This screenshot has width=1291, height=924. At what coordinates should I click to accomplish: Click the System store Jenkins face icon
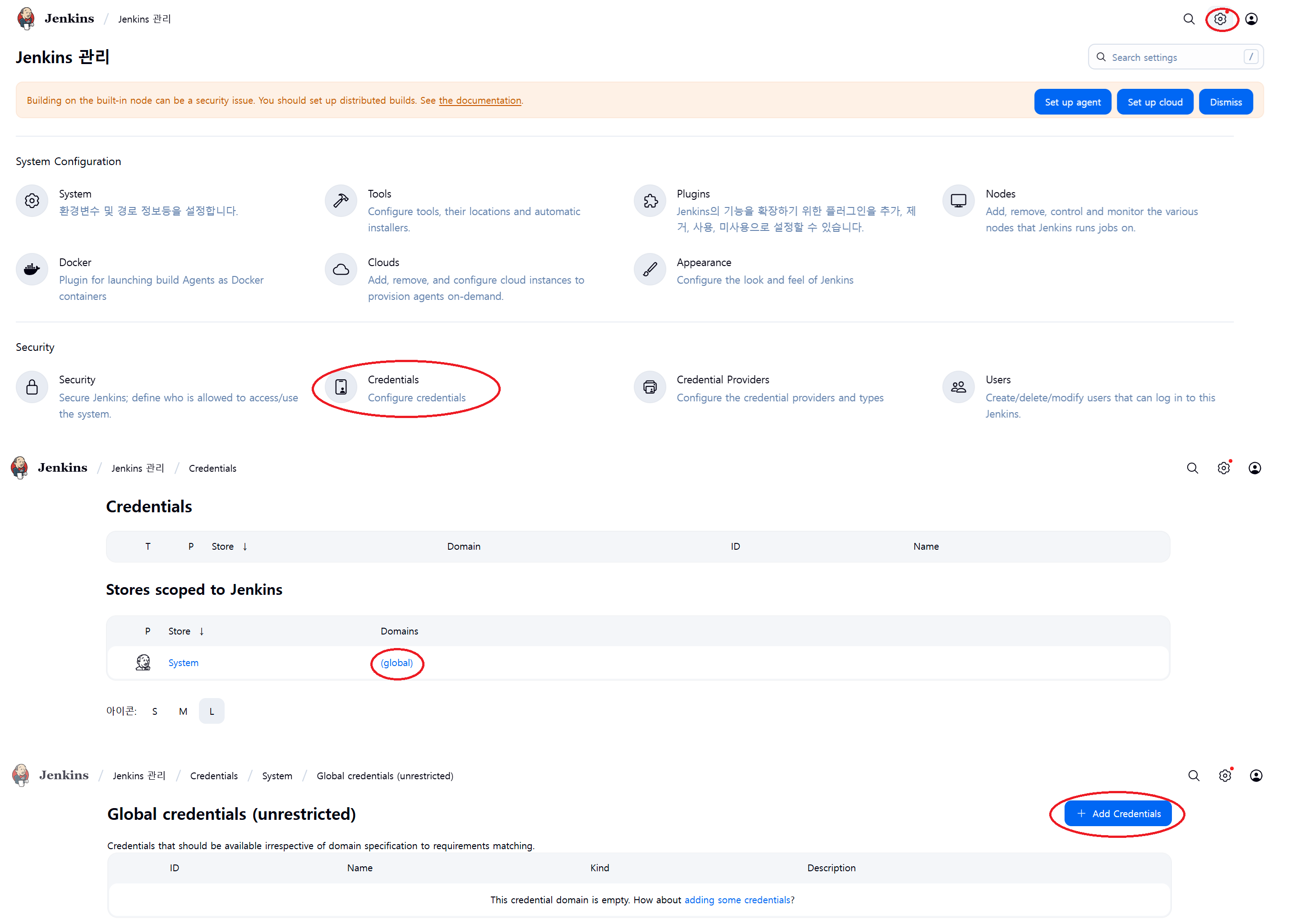[143, 662]
